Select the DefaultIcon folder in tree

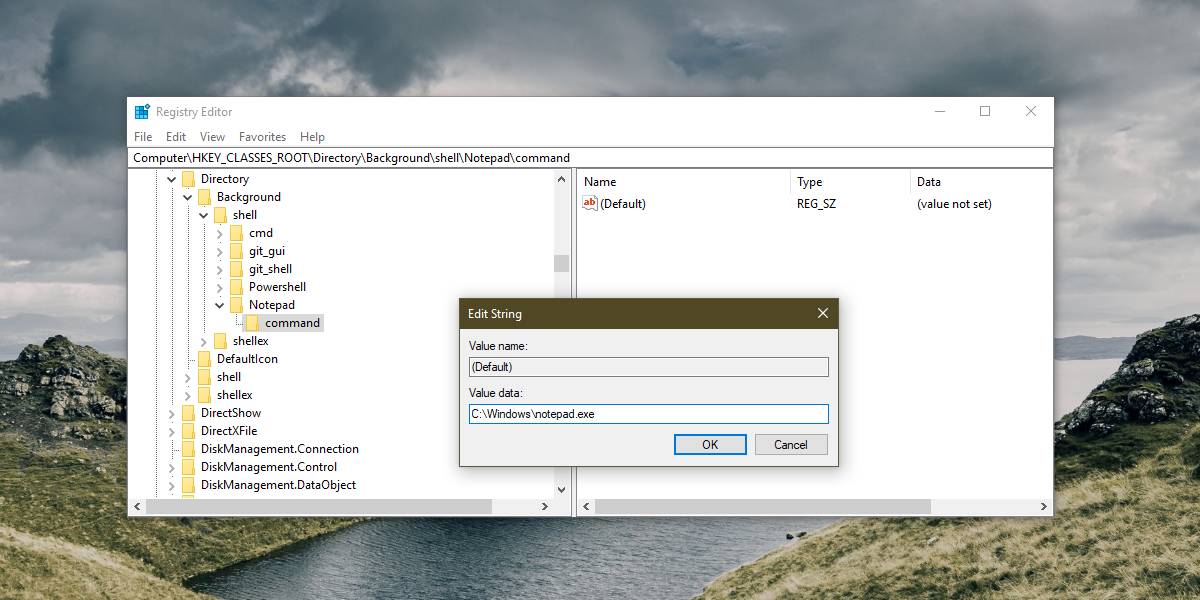(x=238, y=359)
